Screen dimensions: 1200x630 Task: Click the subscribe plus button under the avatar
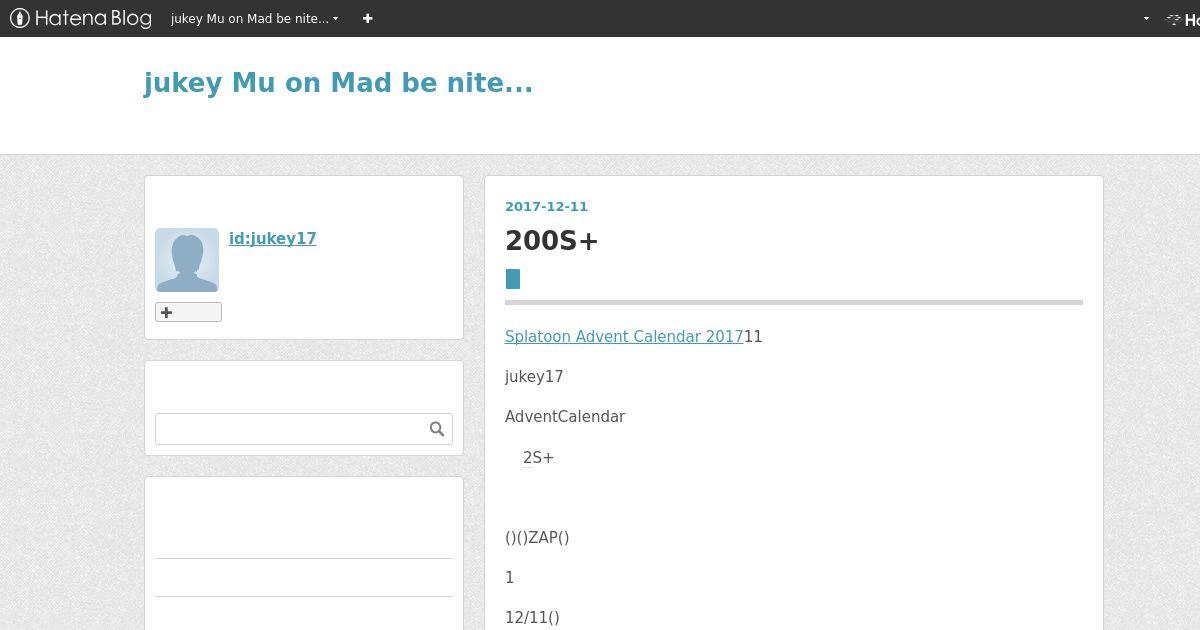(x=188, y=312)
